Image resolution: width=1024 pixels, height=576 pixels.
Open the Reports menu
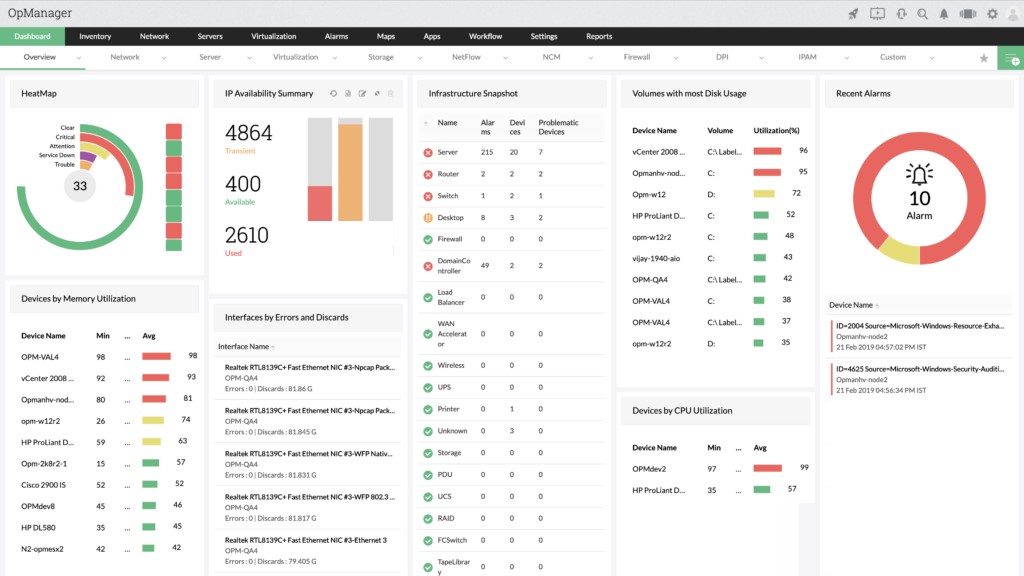pyautogui.click(x=599, y=37)
